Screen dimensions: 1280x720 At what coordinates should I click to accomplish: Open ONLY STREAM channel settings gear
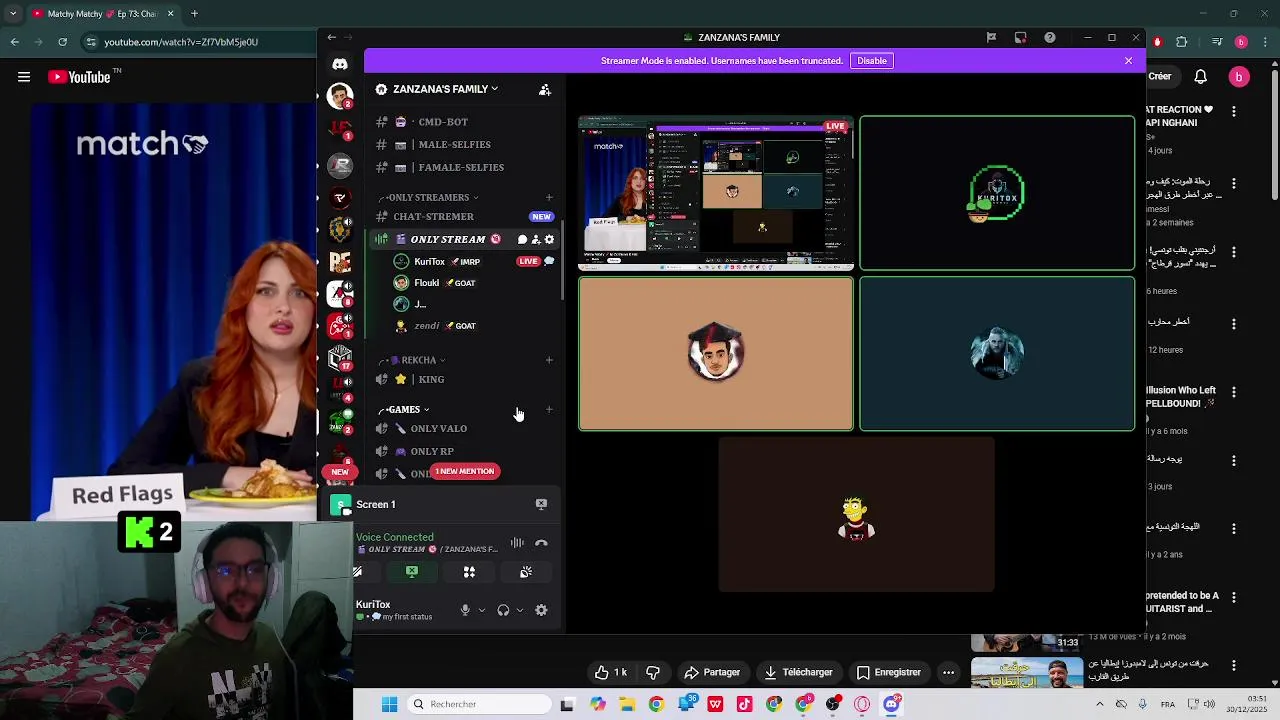coord(549,239)
